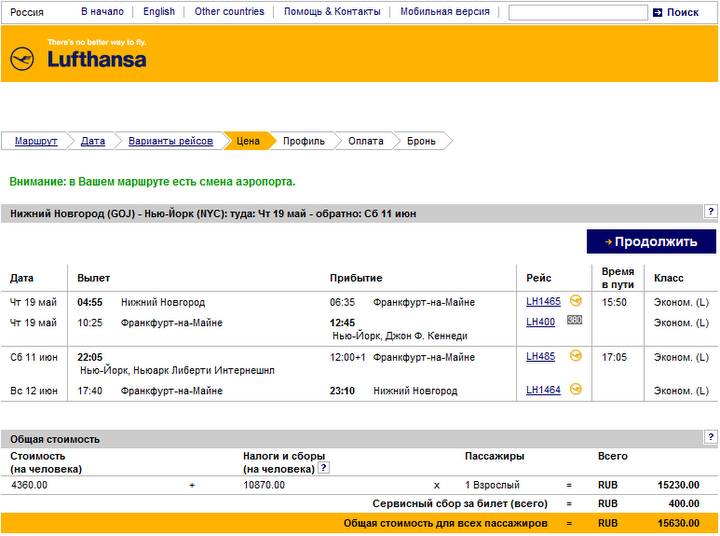Image resolution: width=720 pixels, height=536 pixels.
Task: Click date Сб 11 июн
Action: click(34, 357)
